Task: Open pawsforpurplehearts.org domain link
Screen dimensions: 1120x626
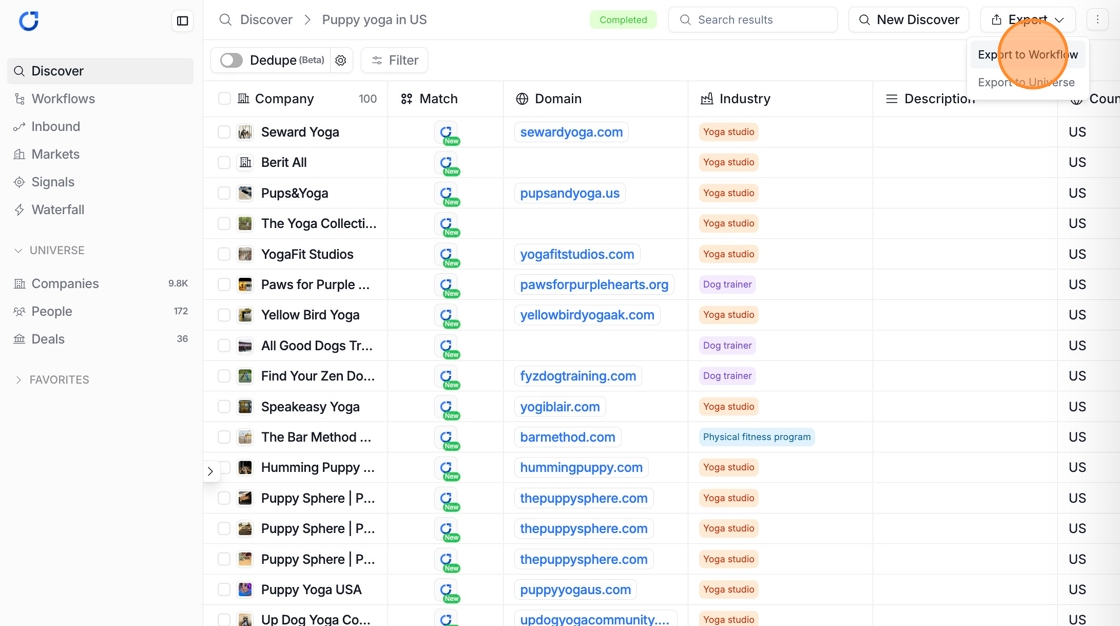Action: (594, 284)
